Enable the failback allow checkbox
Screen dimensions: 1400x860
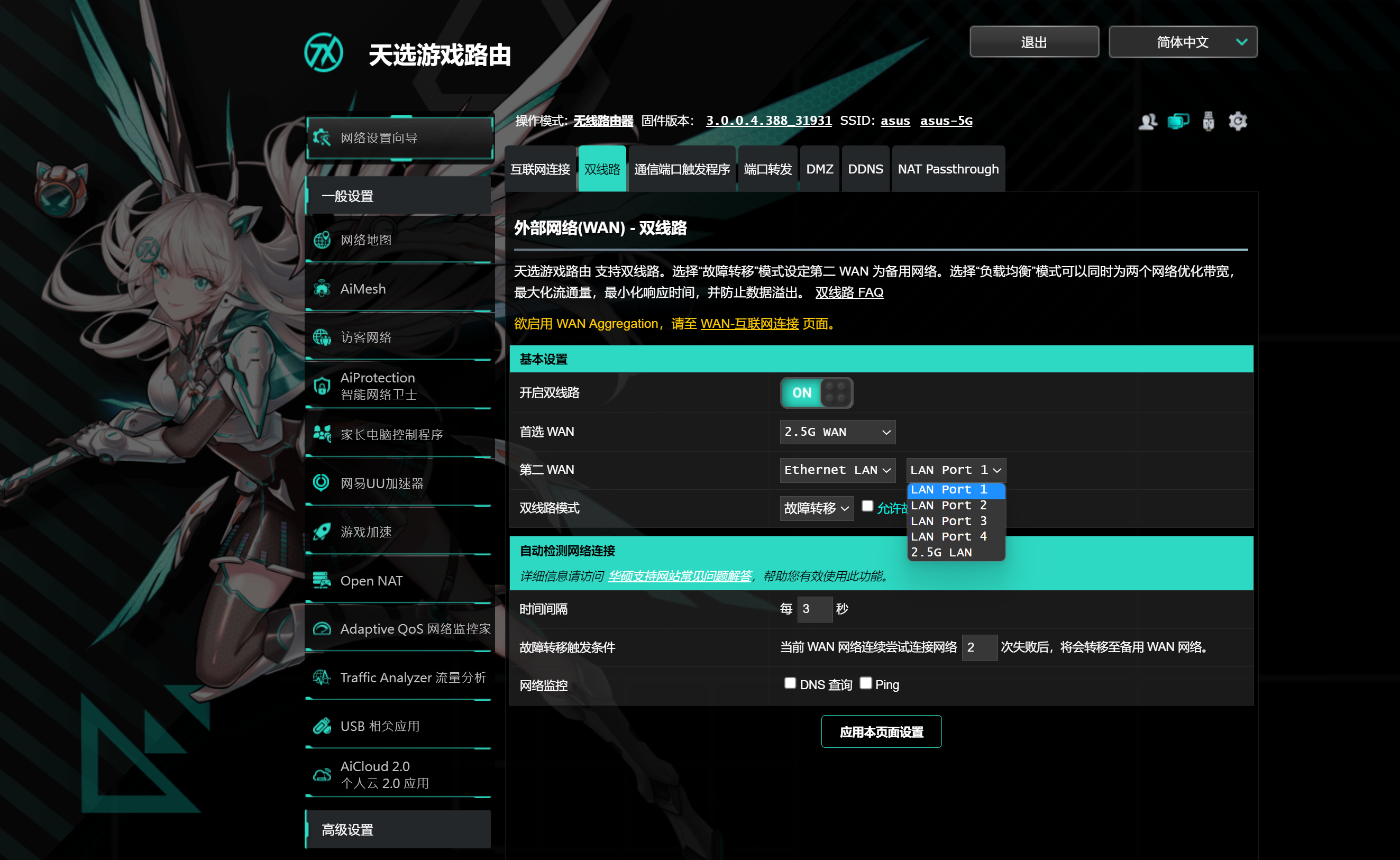[x=867, y=506]
